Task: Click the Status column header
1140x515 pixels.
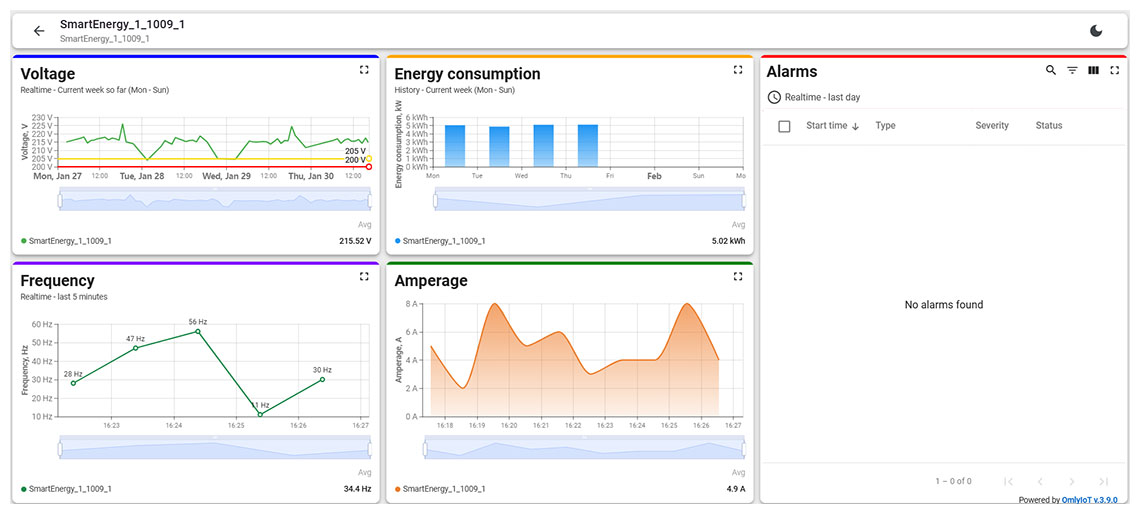Action: (1049, 126)
